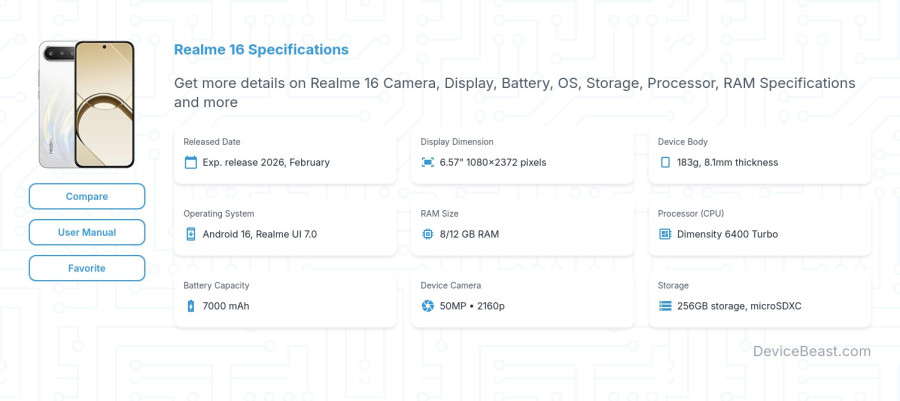Click the battery capacity icon
900x401 pixels.
pos(191,306)
